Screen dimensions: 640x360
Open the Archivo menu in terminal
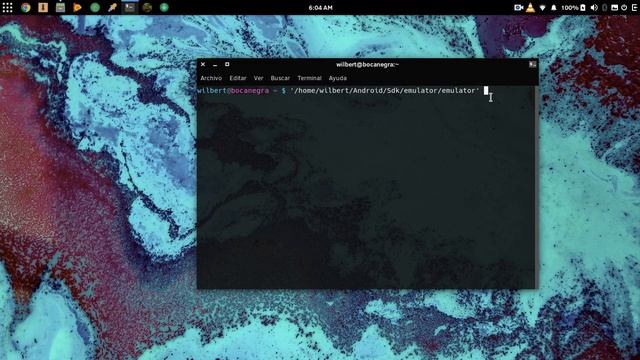pos(211,78)
